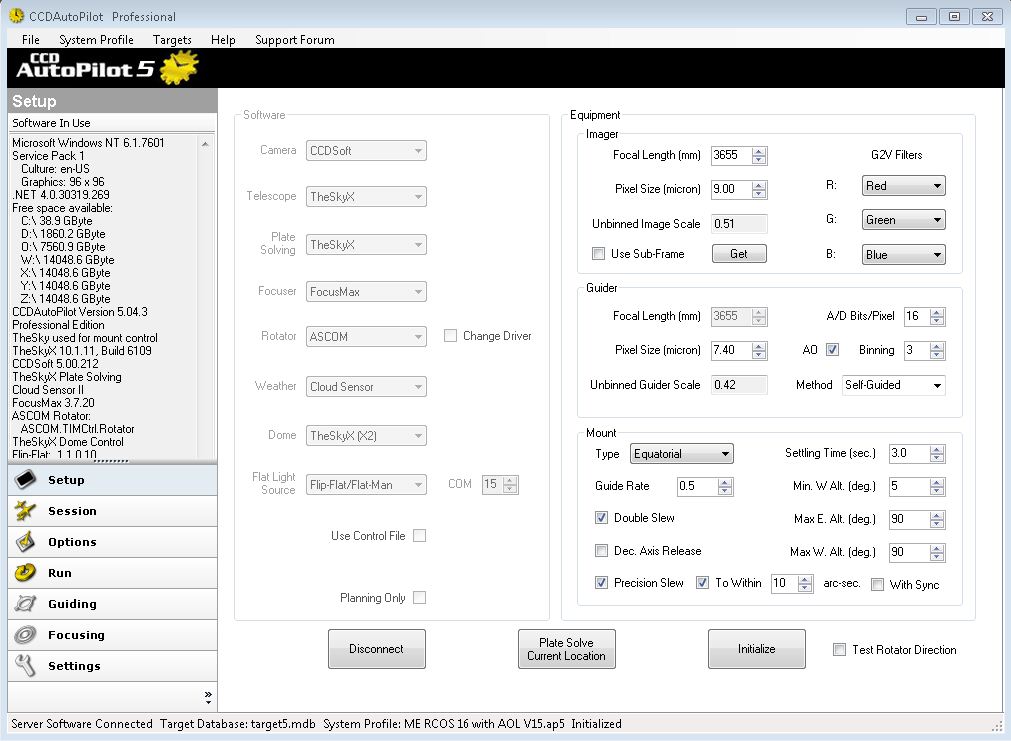
Task: Click the Get button for sub-frame
Action: pos(739,253)
